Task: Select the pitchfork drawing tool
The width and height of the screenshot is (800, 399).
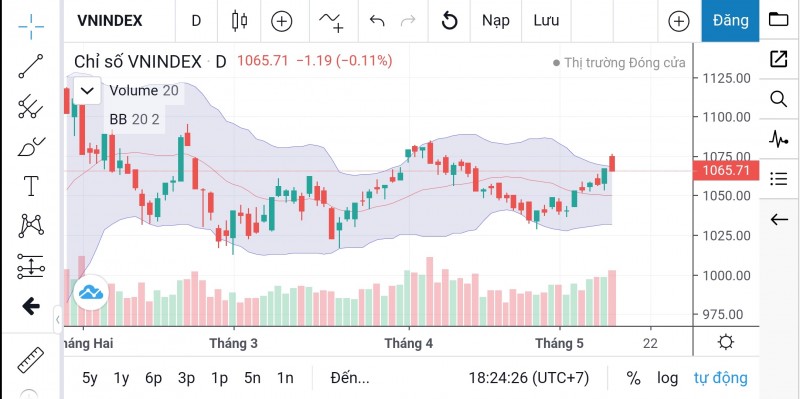Action: tap(31, 106)
